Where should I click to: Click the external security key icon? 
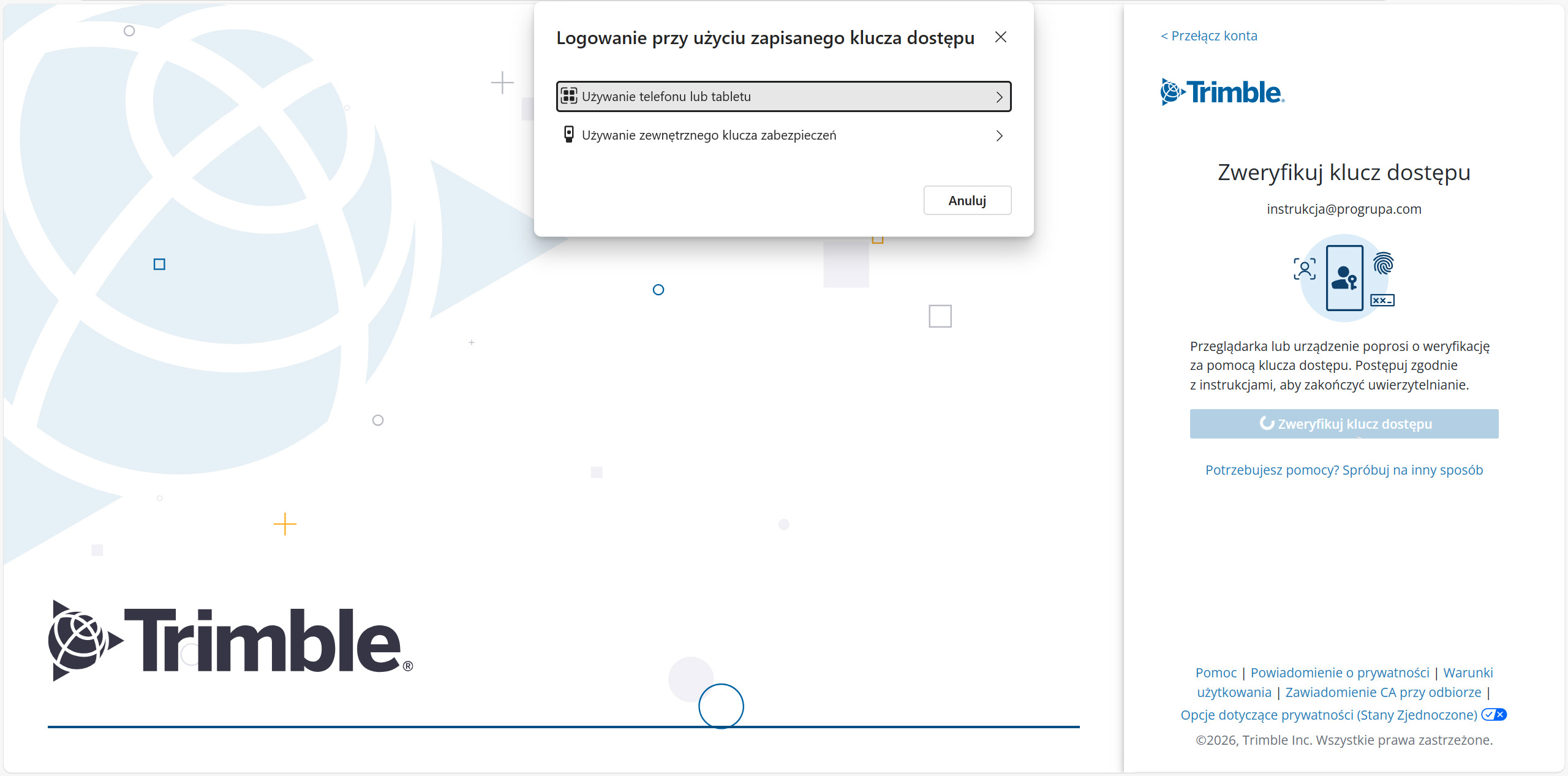569,135
